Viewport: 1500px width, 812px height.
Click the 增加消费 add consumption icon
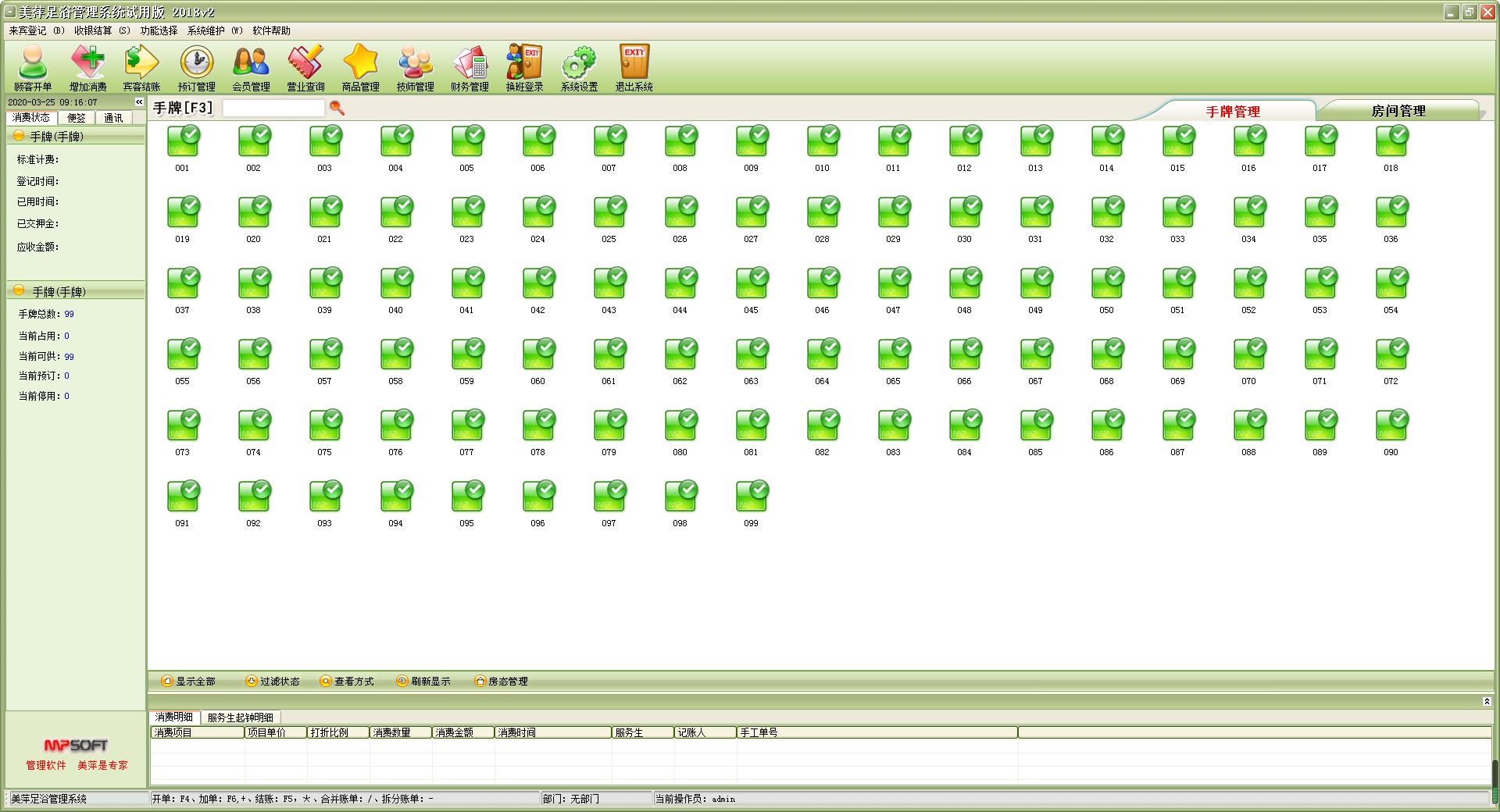(x=87, y=67)
